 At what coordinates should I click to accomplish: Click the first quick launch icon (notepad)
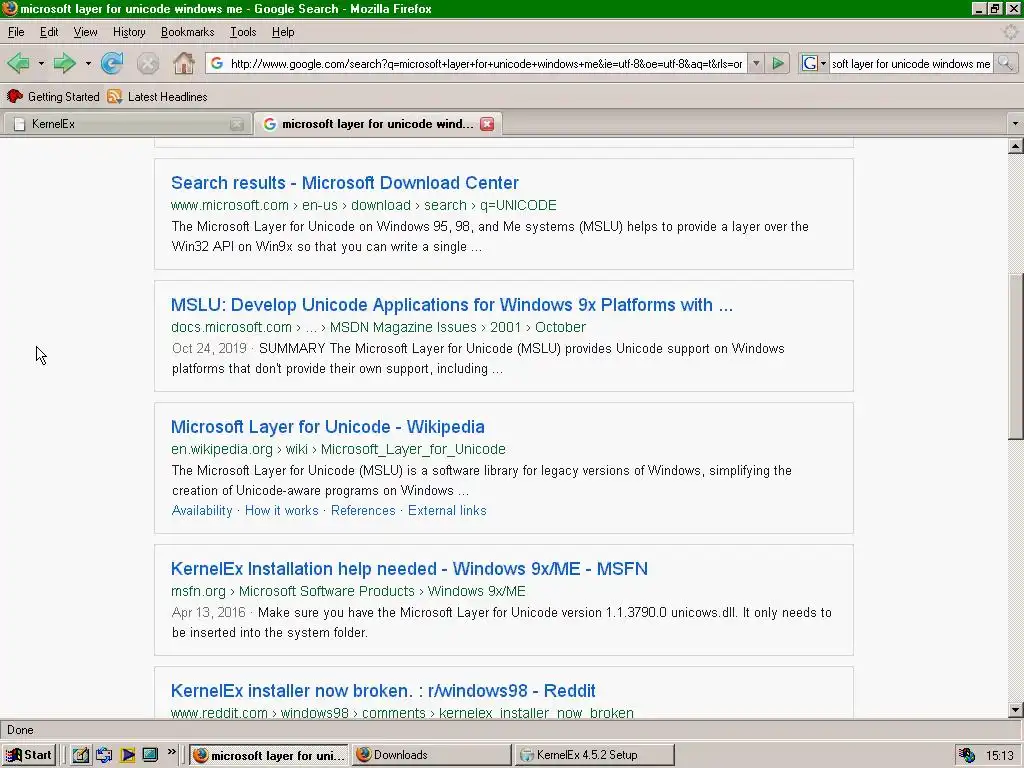point(80,755)
